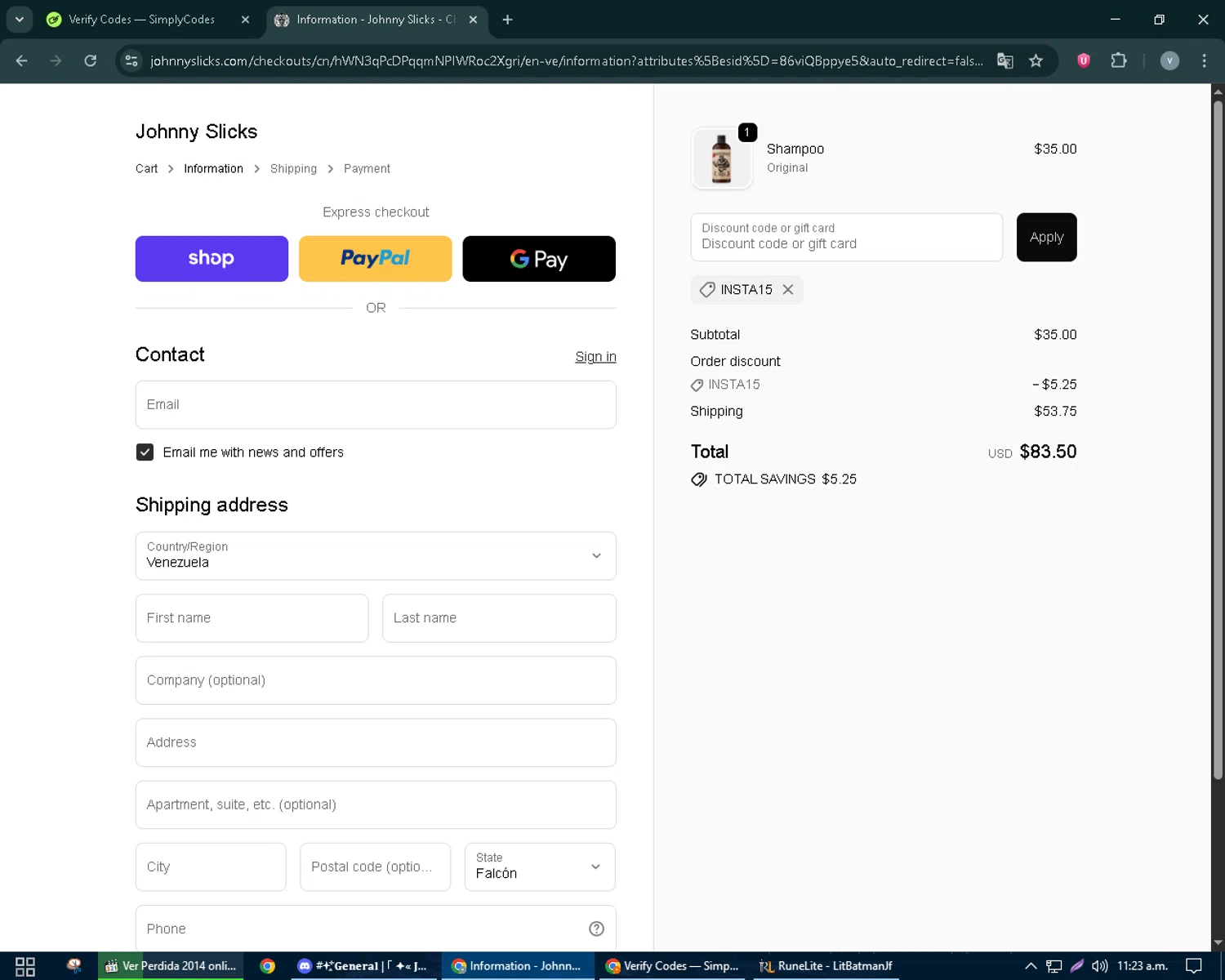Show hidden system tray icons
1225x980 pixels.
tap(1031, 966)
